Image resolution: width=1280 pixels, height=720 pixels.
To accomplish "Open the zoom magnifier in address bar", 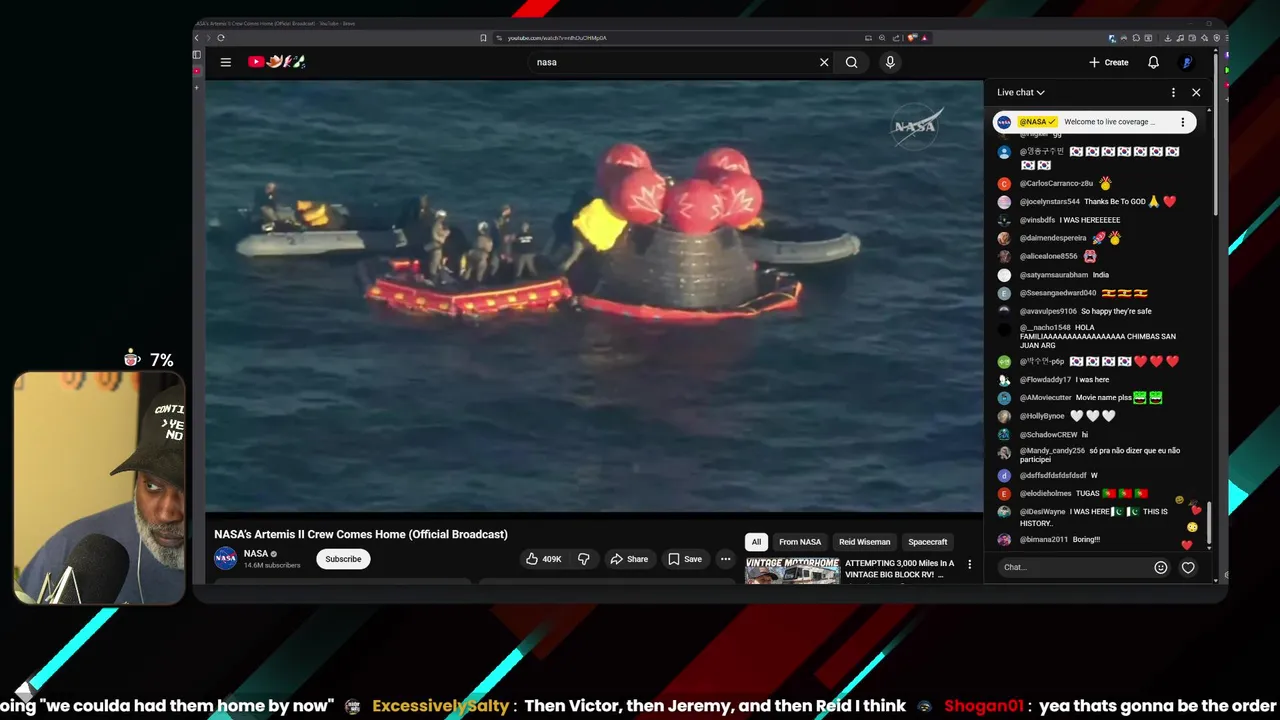I will pos(882,38).
